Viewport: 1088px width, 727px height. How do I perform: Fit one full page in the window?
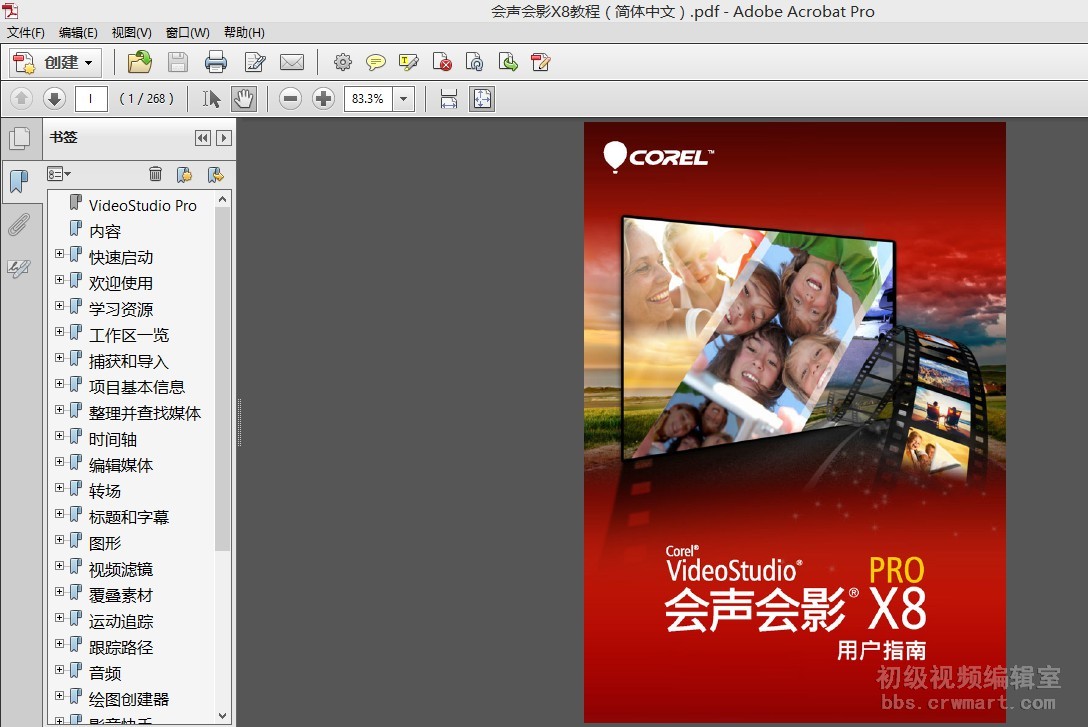point(482,99)
